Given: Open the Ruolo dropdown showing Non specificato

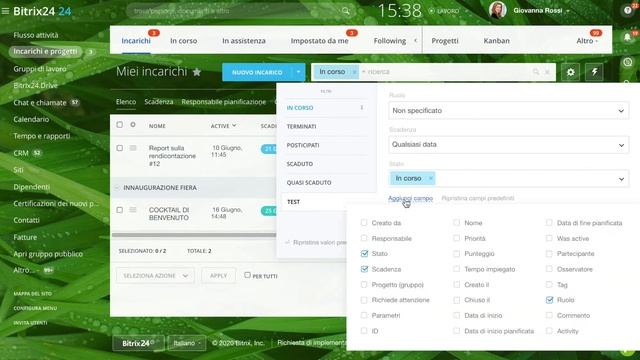Looking at the screenshot, I should pyautogui.click(x=509, y=111).
